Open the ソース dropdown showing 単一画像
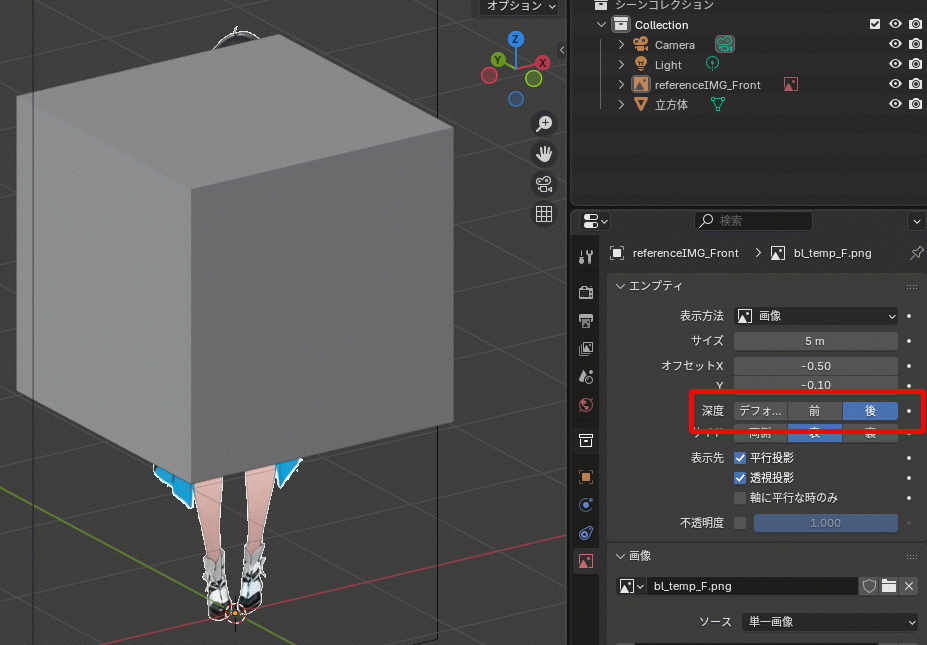 point(828,622)
